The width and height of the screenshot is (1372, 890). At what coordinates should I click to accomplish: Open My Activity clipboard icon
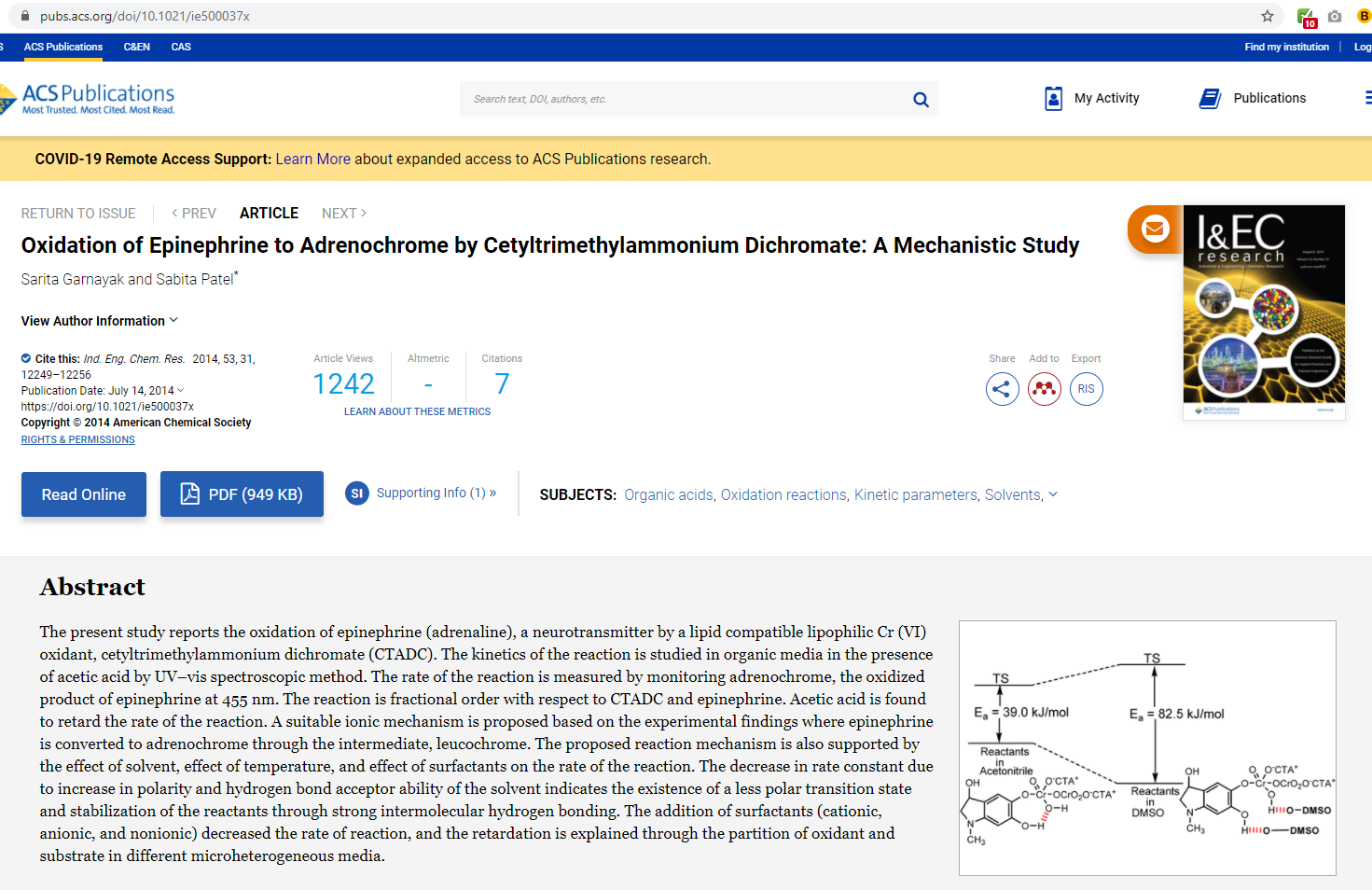(1053, 98)
